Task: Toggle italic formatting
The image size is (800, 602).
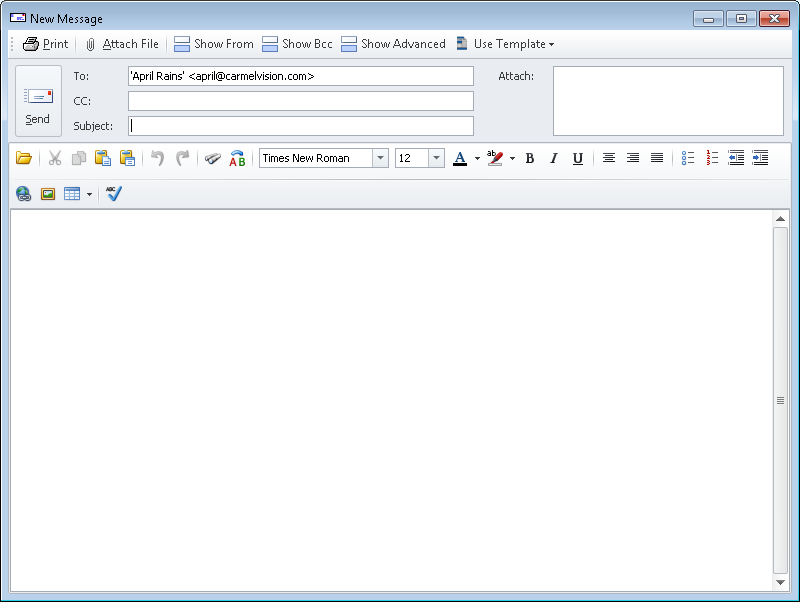Action: (554, 158)
